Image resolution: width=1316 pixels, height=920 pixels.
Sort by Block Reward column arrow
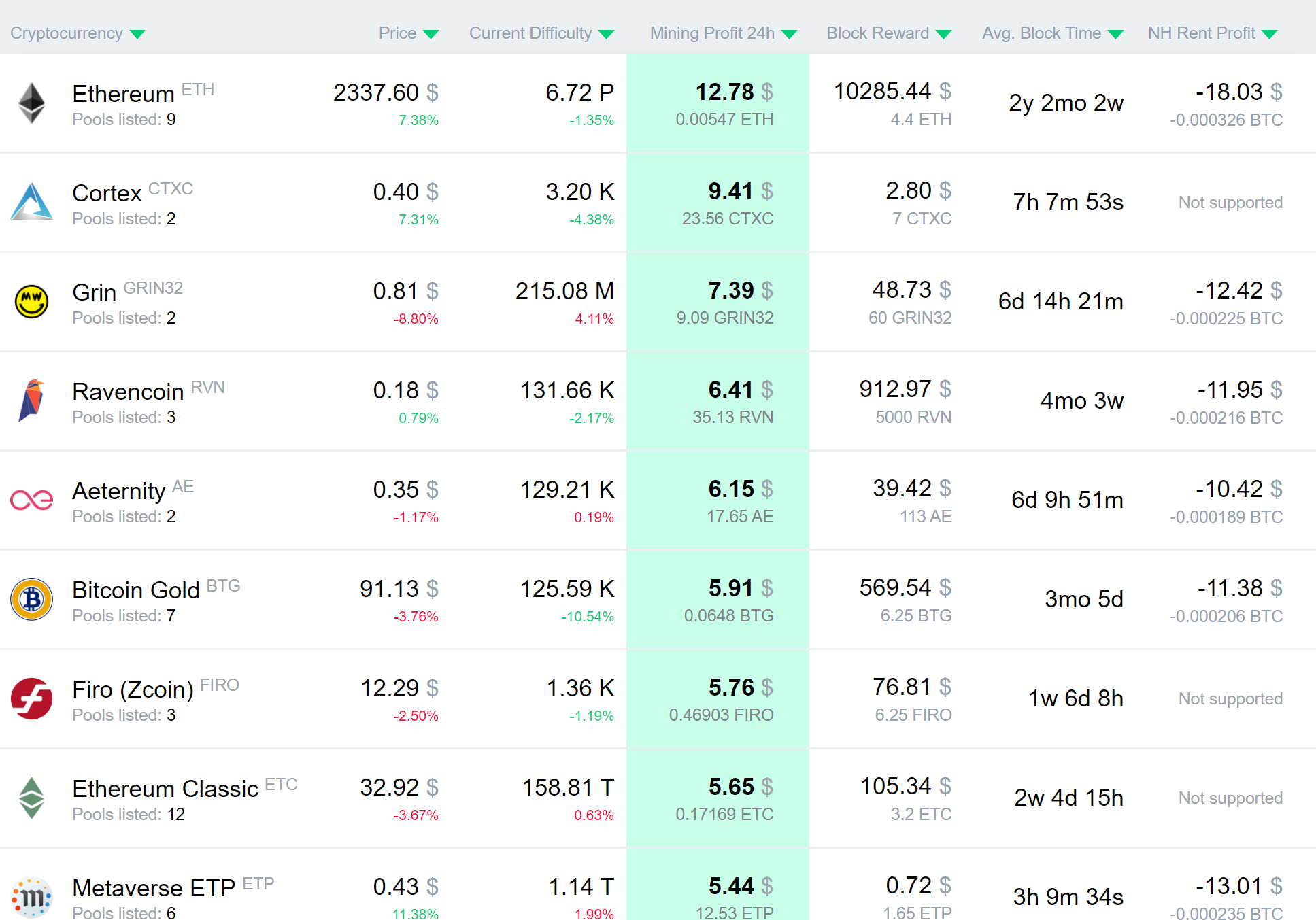[x=943, y=34]
